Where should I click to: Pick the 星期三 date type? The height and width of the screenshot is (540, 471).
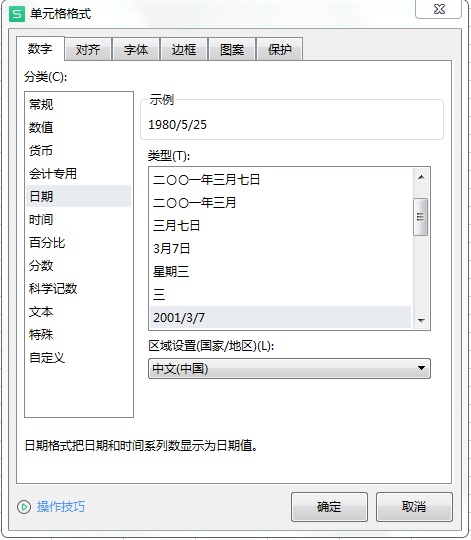click(281, 271)
